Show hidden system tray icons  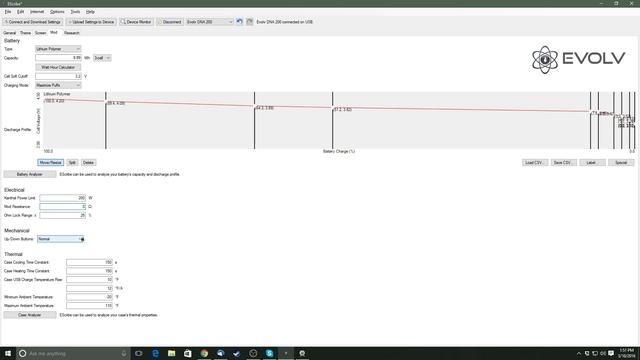pos(578,353)
